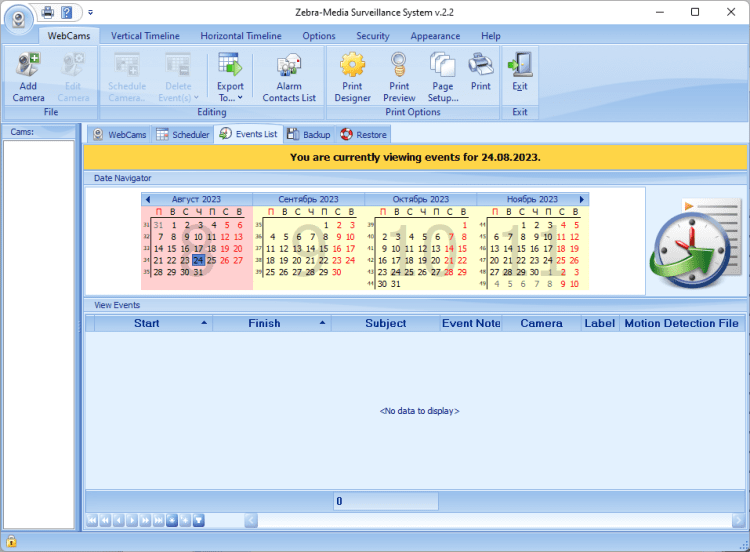Click the Сентябрь 2023 month header
The width and height of the screenshot is (750, 552).
point(308,199)
